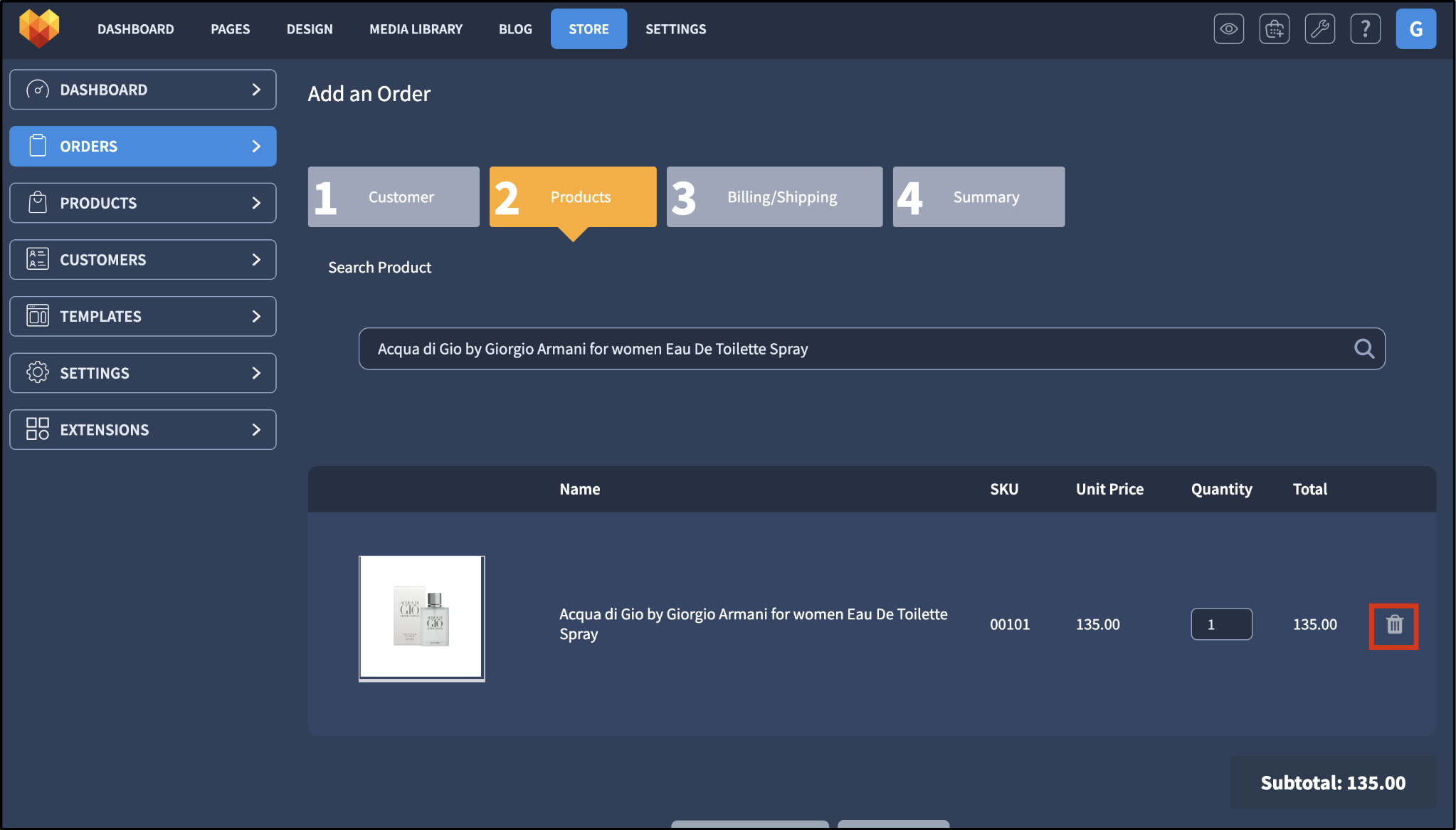Click the Templates layout icon
1456x830 pixels.
tap(38, 316)
